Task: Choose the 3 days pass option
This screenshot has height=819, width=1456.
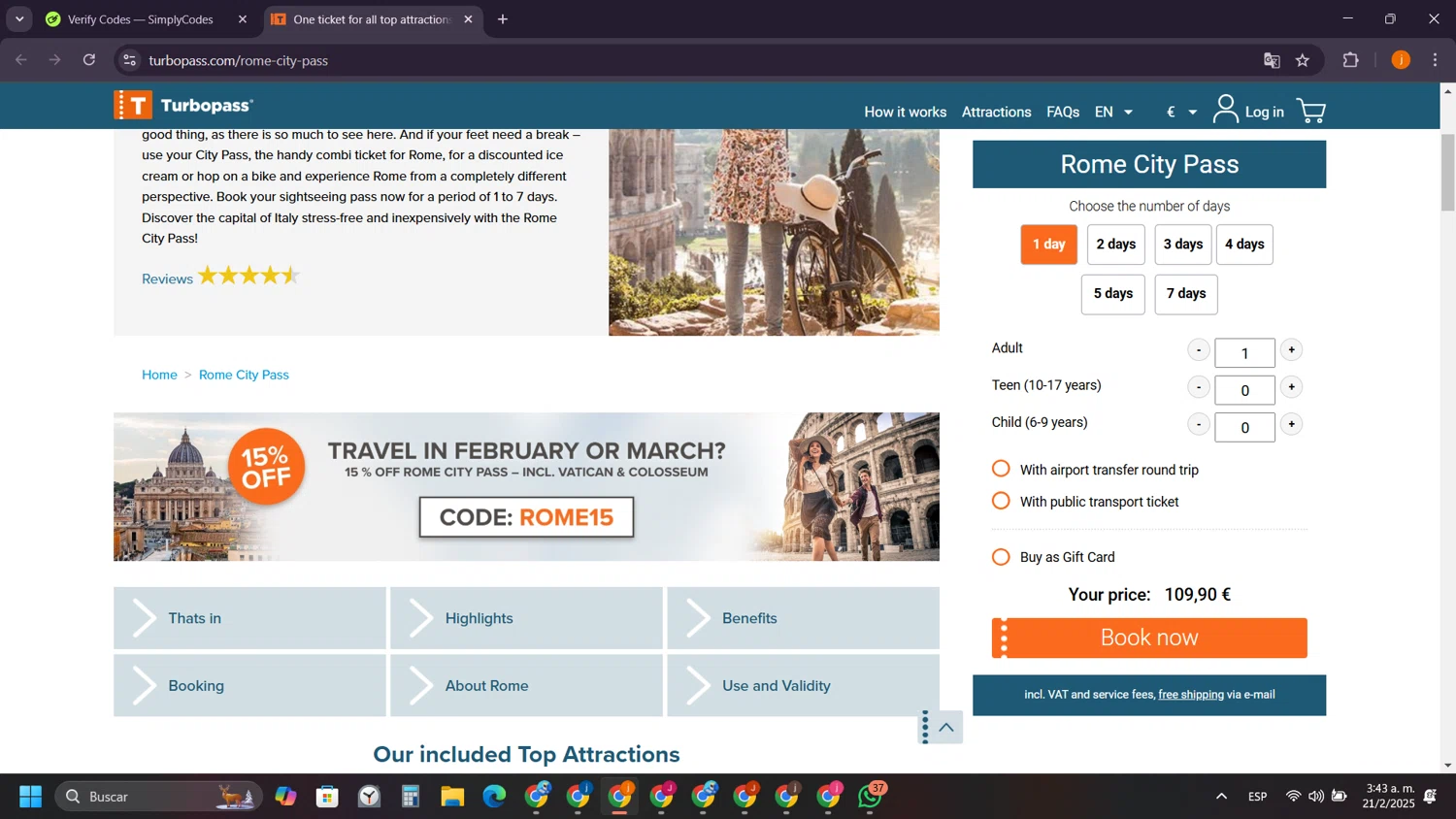Action: click(x=1183, y=245)
